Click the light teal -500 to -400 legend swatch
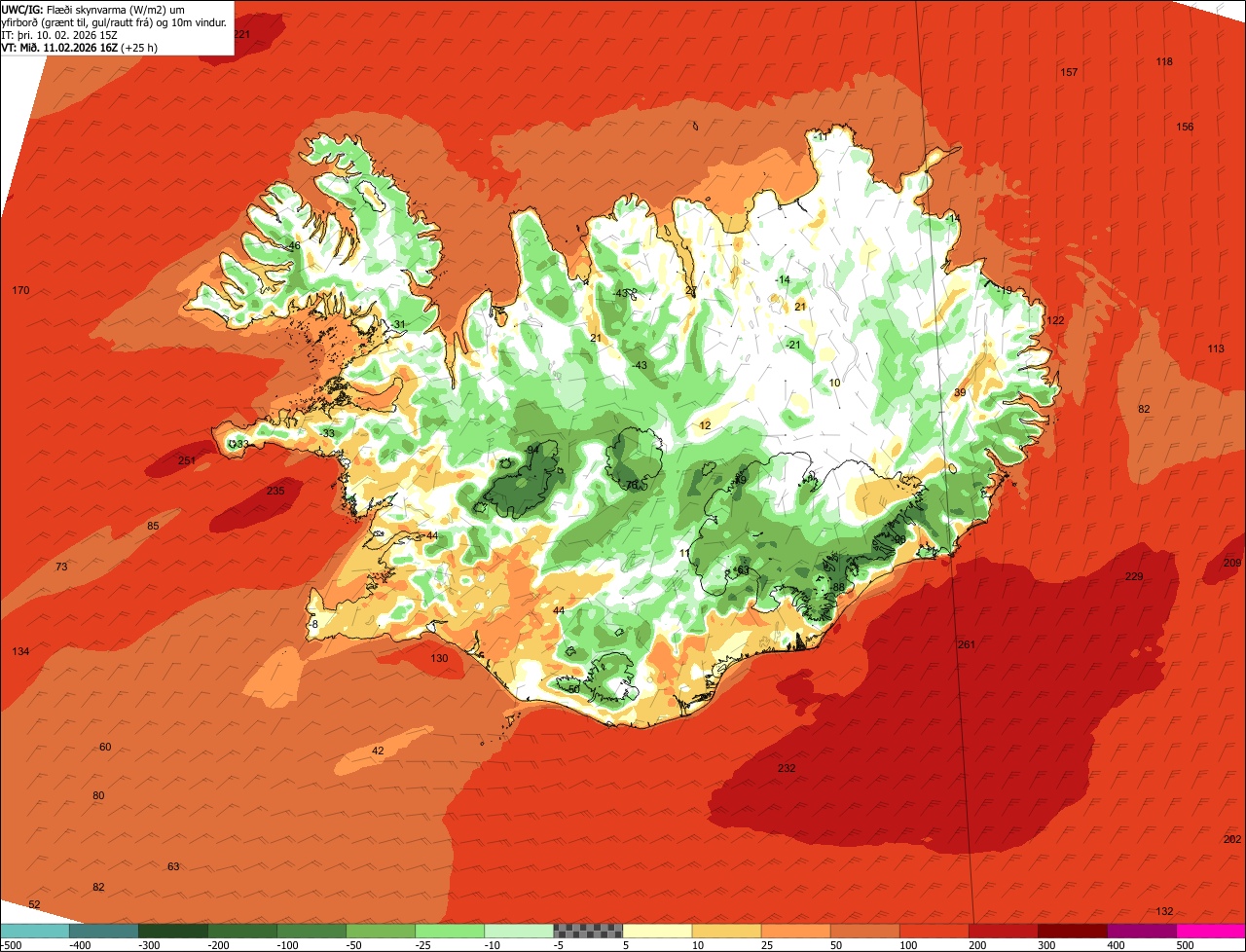This screenshot has width=1246, height=952. point(35,931)
